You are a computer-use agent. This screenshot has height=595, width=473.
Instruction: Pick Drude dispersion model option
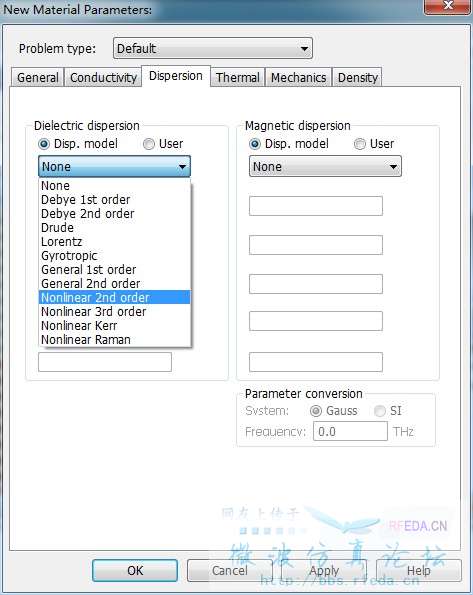click(x=114, y=228)
